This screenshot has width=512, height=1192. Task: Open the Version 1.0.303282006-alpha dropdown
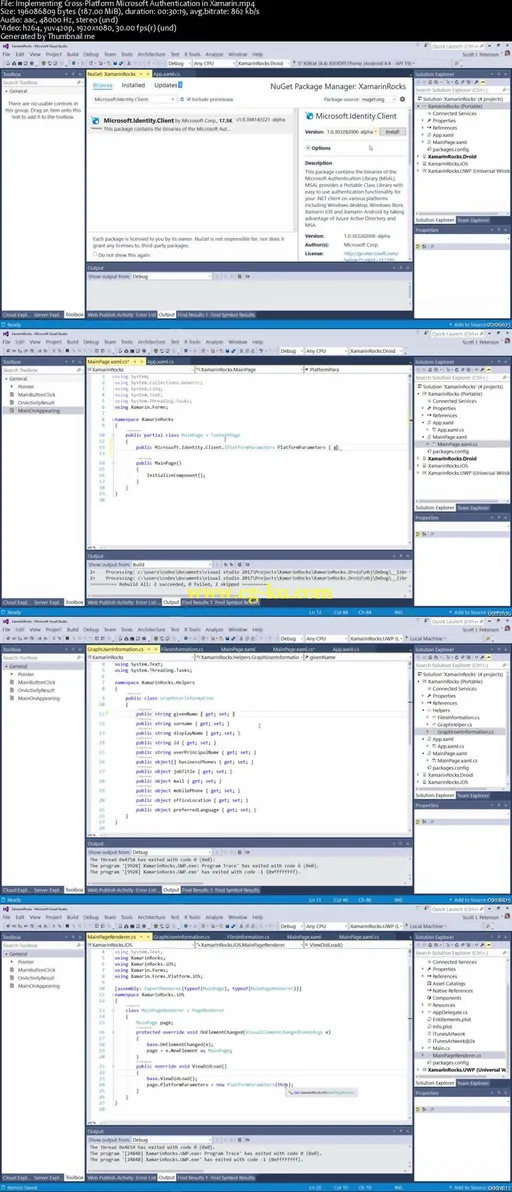tap(352, 132)
